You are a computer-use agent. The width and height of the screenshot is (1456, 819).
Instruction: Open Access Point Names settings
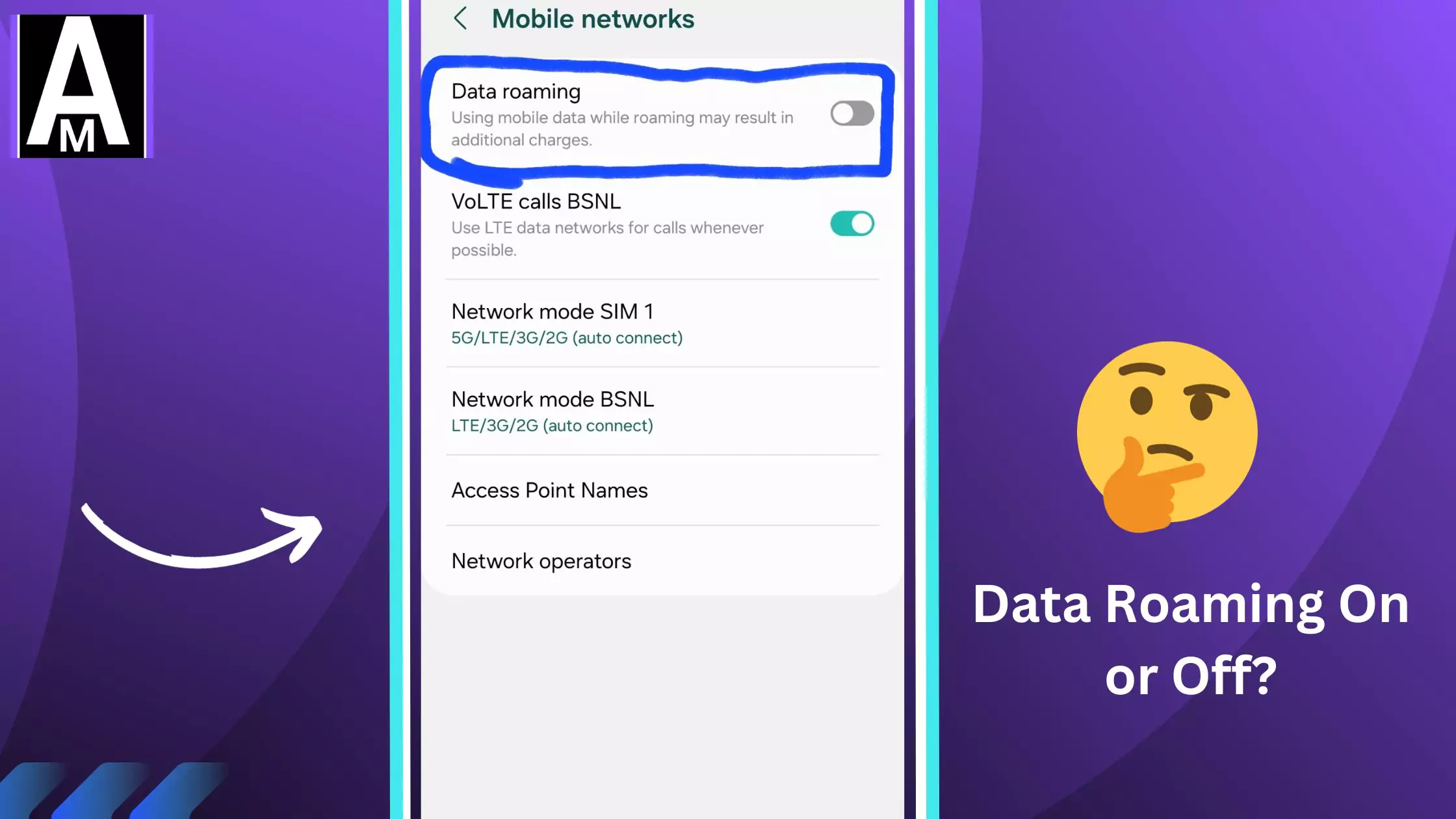(549, 490)
